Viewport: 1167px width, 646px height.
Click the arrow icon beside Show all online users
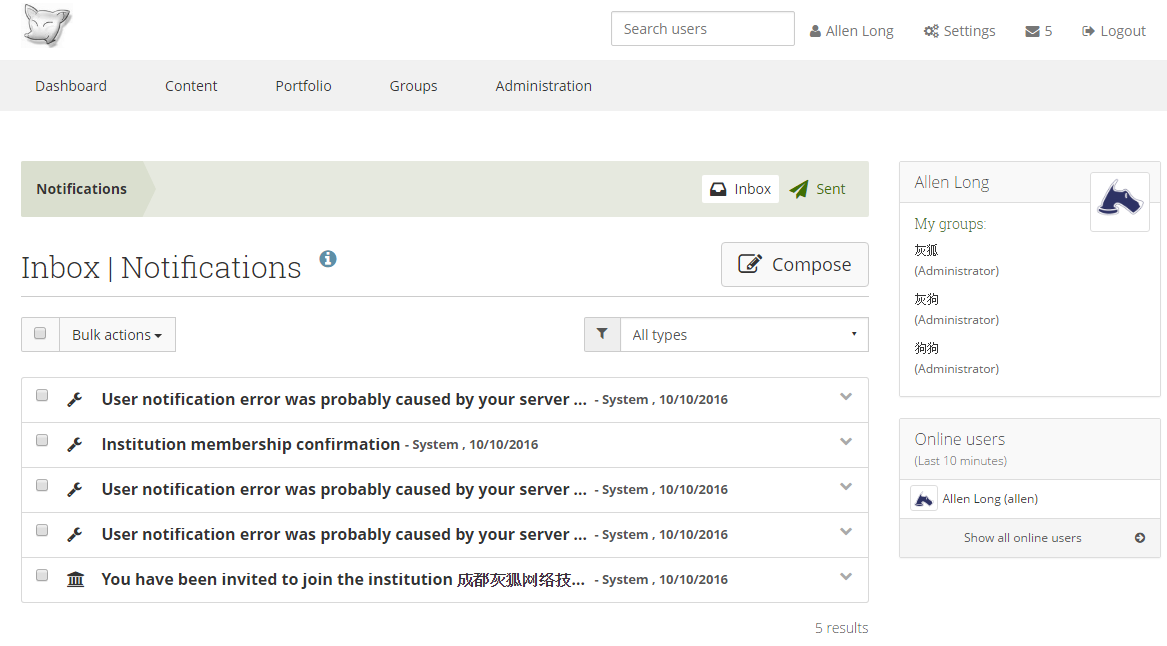1139,538
